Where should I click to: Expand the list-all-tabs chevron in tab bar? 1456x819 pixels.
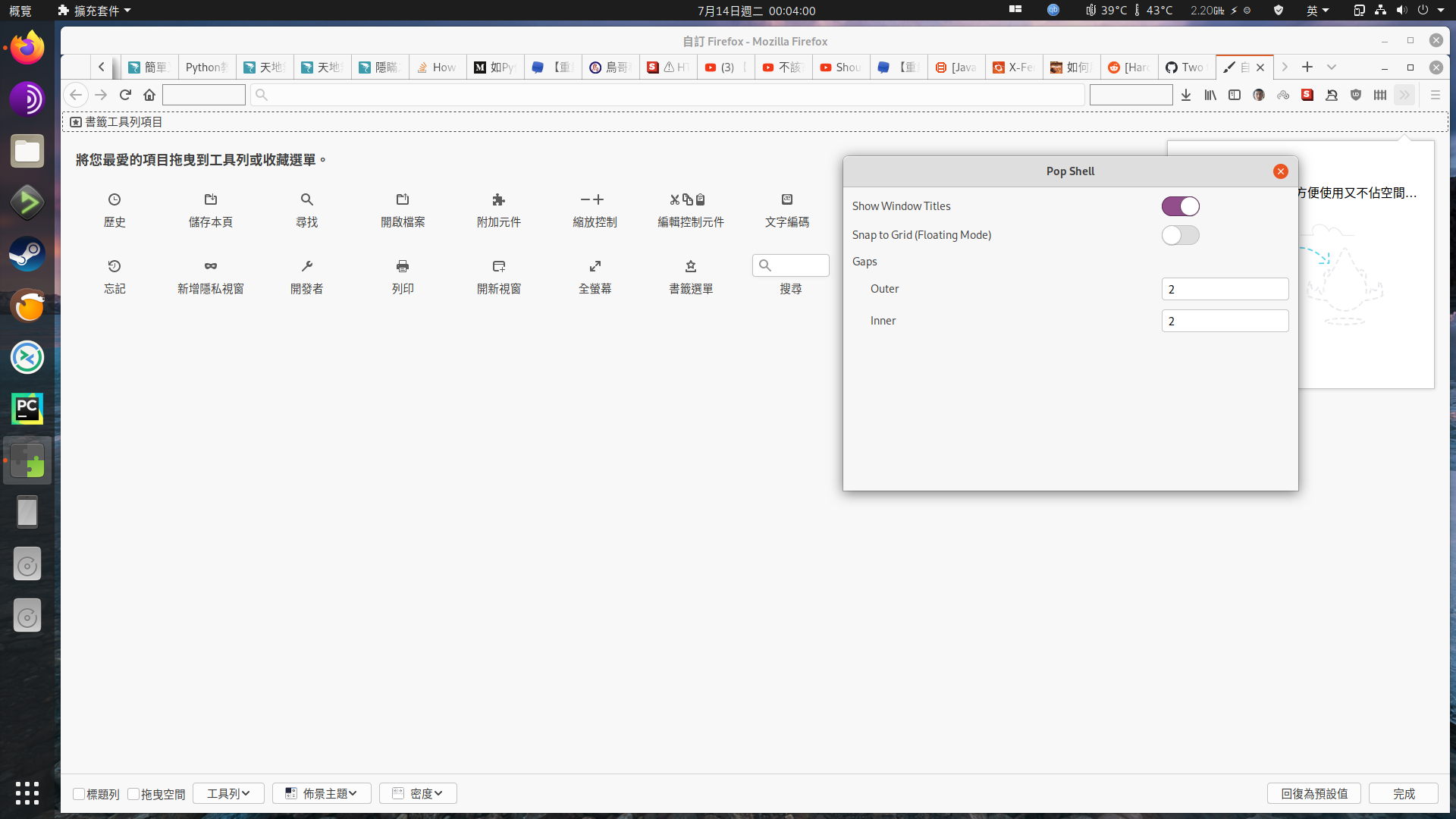coord(1332,67)
